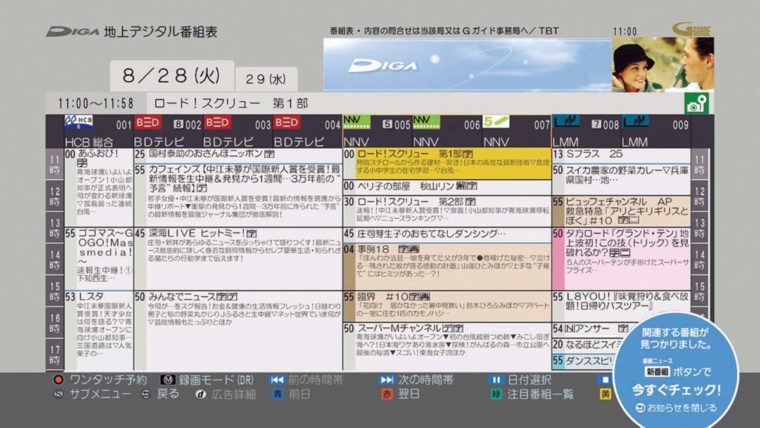The height and width of the screenshot is (428, 760).
Task: Select the BD logo for channel 002
Action: pos(148,123)
